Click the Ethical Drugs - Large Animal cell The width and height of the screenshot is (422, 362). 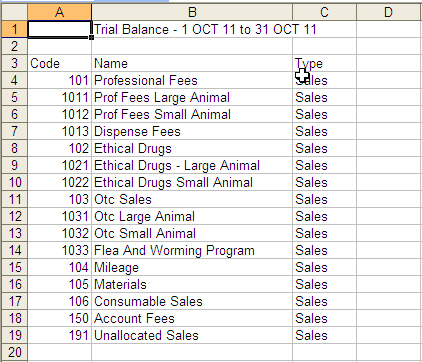(192, 165)
